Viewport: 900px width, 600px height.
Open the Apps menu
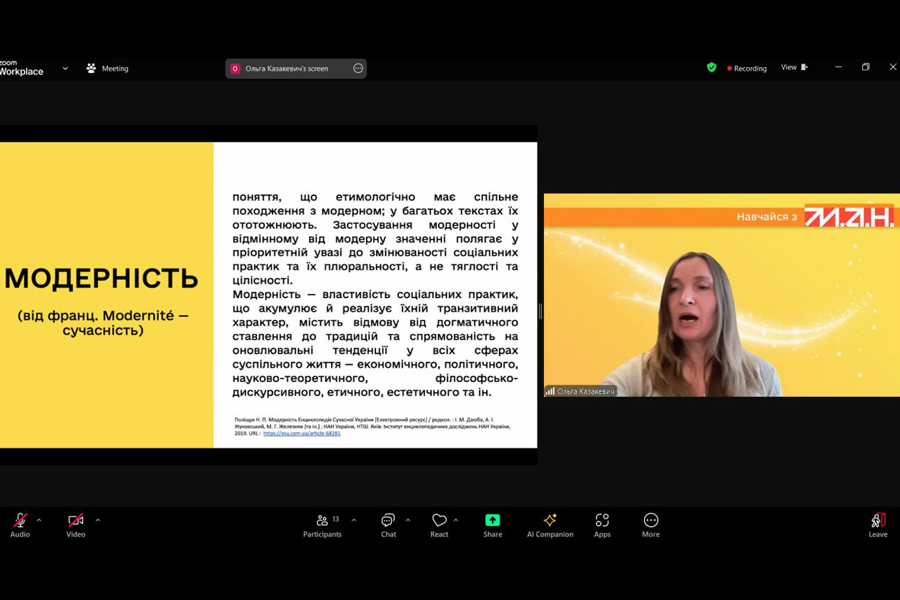pos(602,522)
